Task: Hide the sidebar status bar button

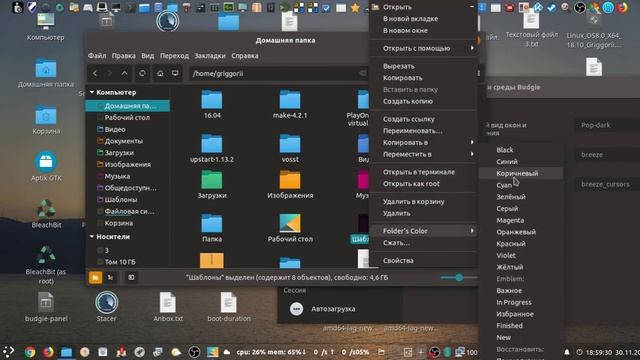Action: click(131, 278)
